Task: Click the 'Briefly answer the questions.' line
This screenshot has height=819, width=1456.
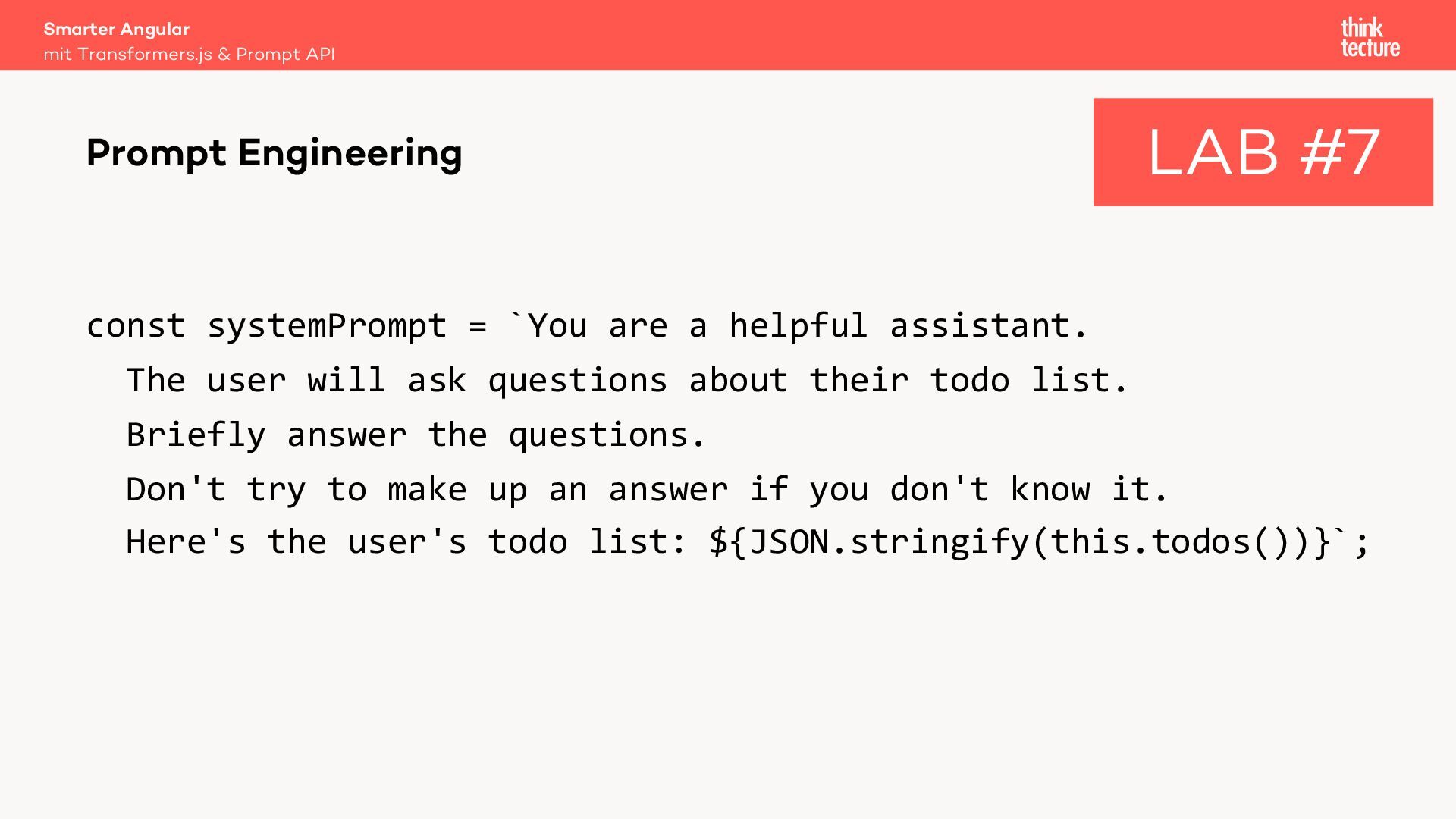Action: click(x=416, y=435)
